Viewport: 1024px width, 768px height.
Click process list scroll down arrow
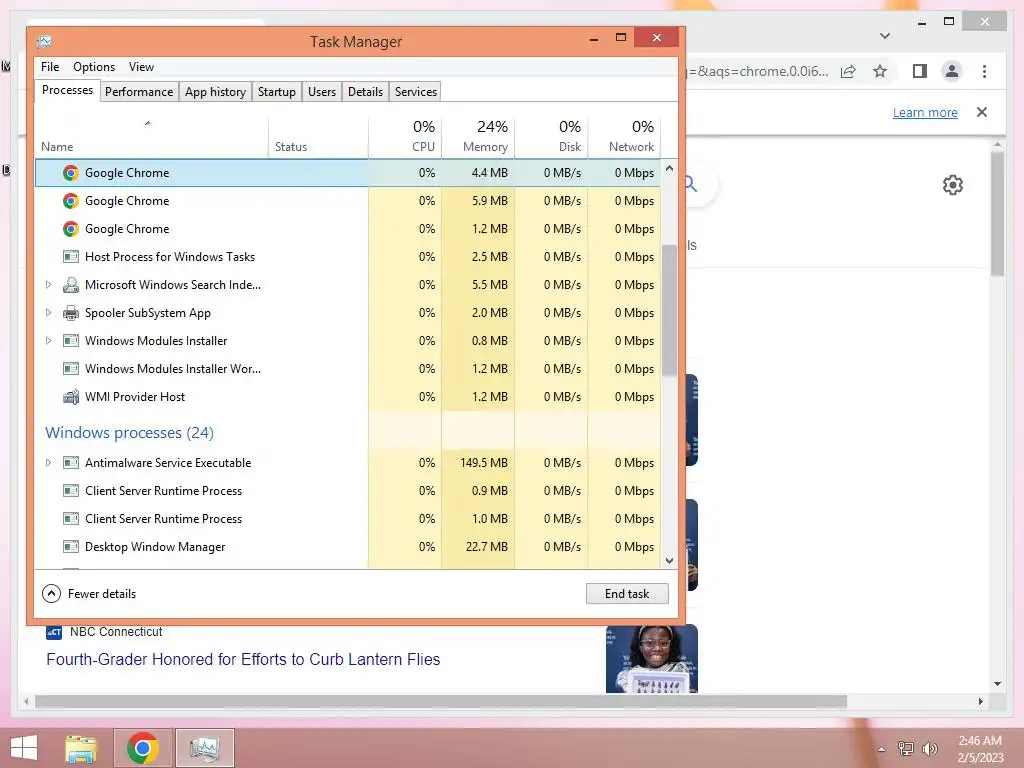(x=669, y=561)
